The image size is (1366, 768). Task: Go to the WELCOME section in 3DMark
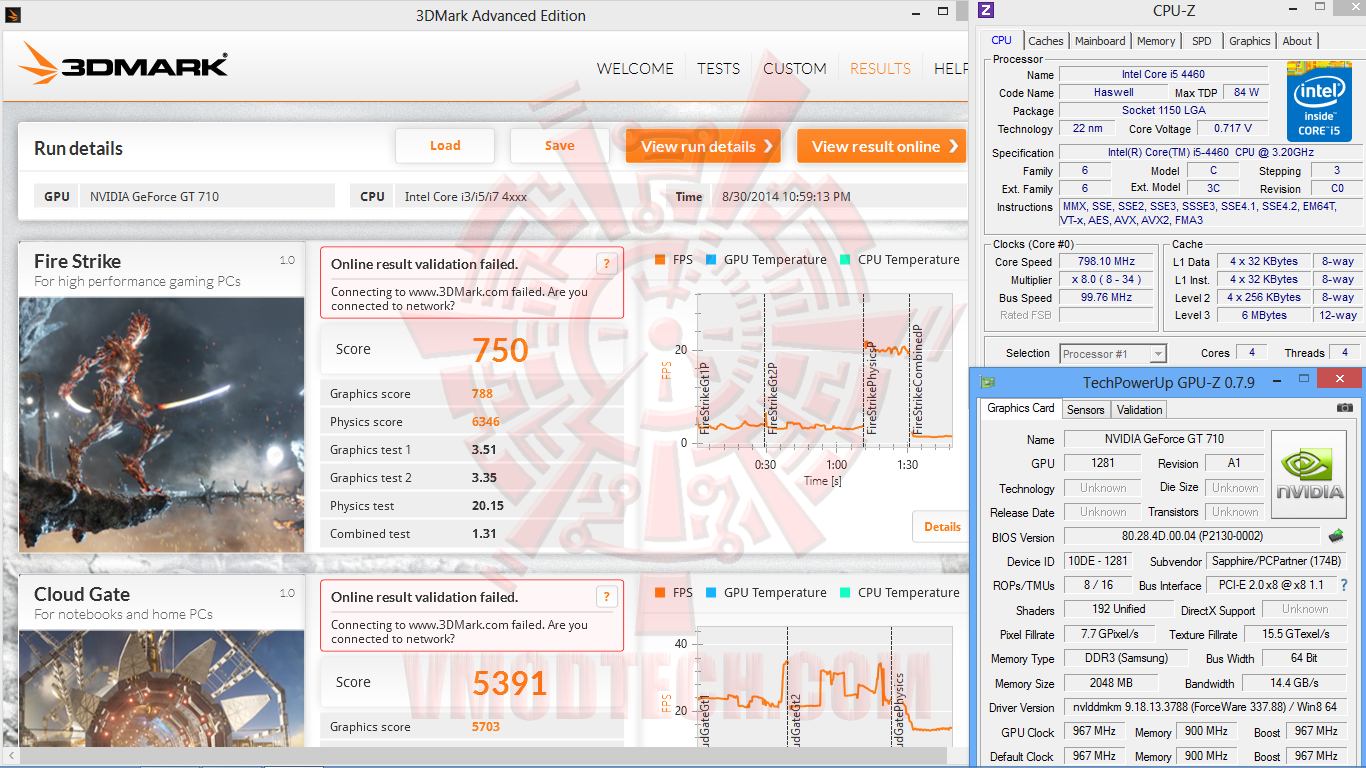tap(635, 69)
